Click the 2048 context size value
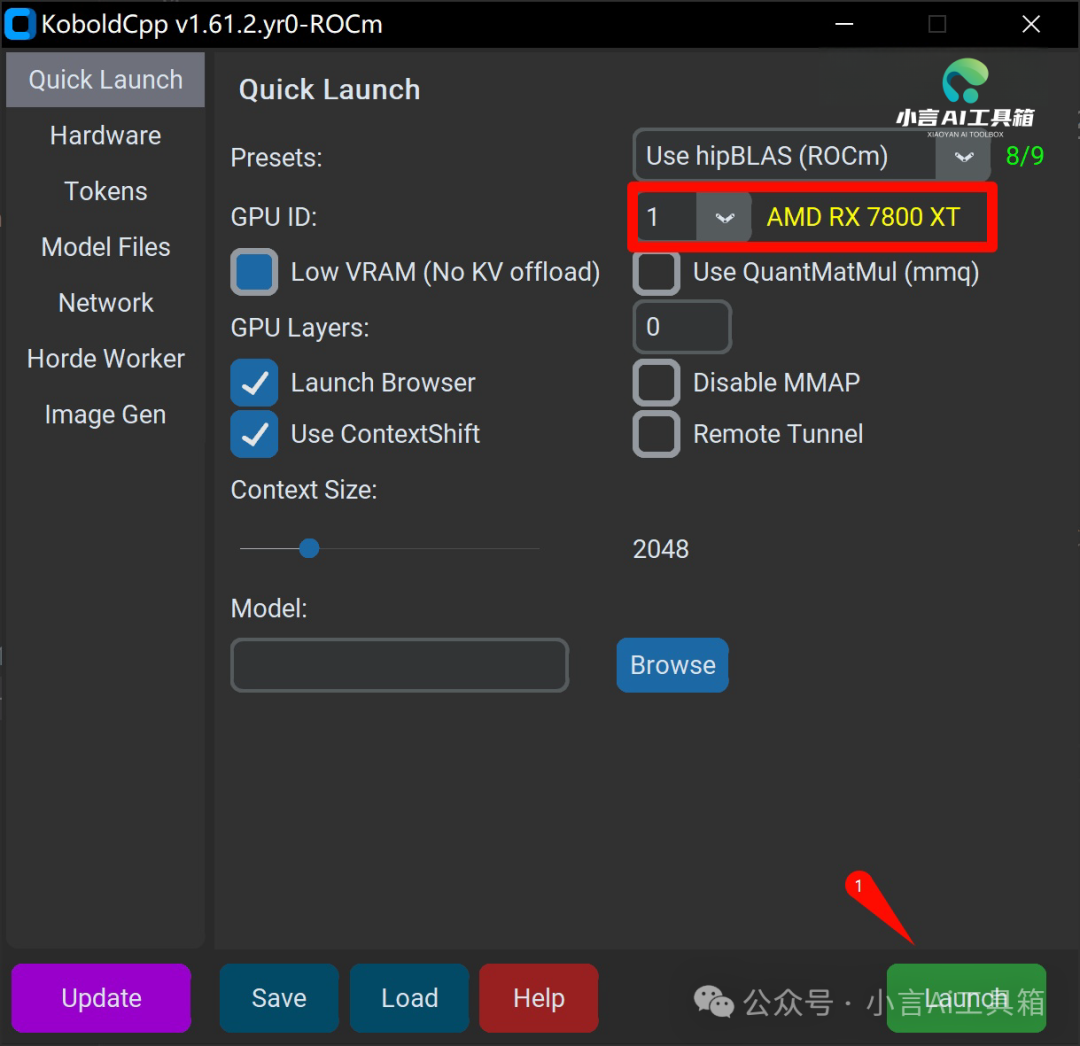 coord(661,550)
